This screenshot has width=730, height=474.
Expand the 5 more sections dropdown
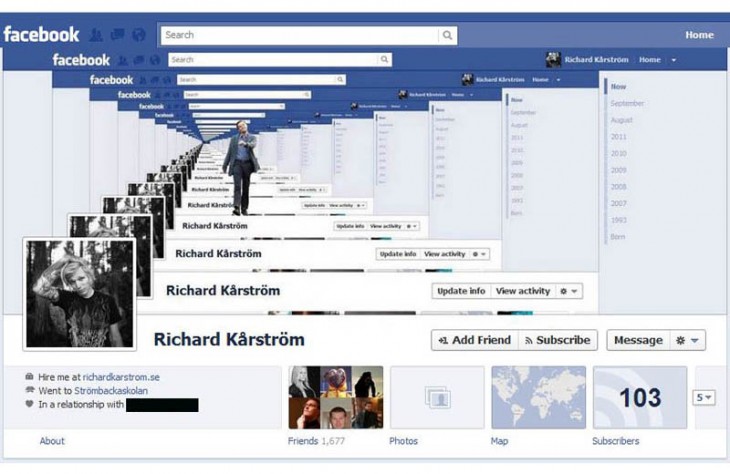click(703, 397)
